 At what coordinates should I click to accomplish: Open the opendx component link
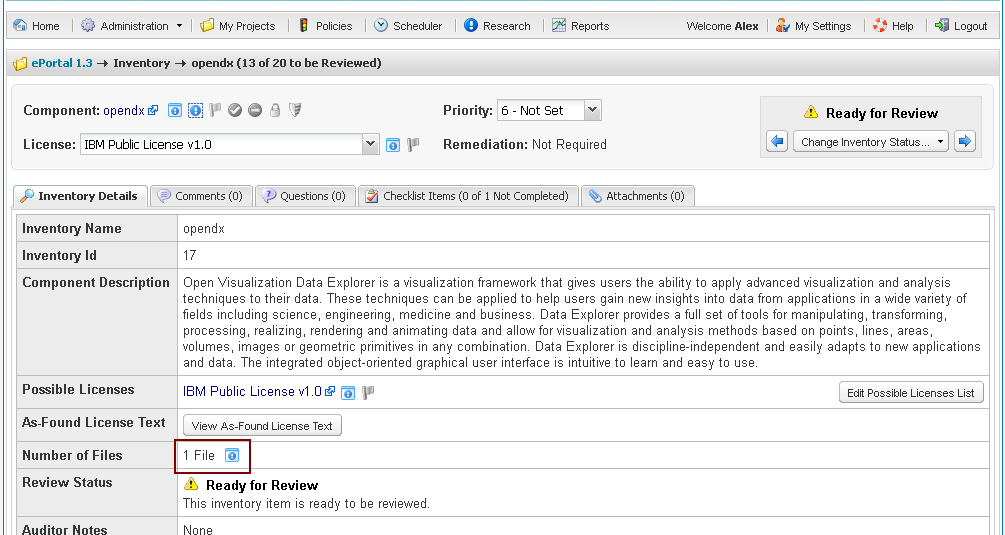click(124, 110)
